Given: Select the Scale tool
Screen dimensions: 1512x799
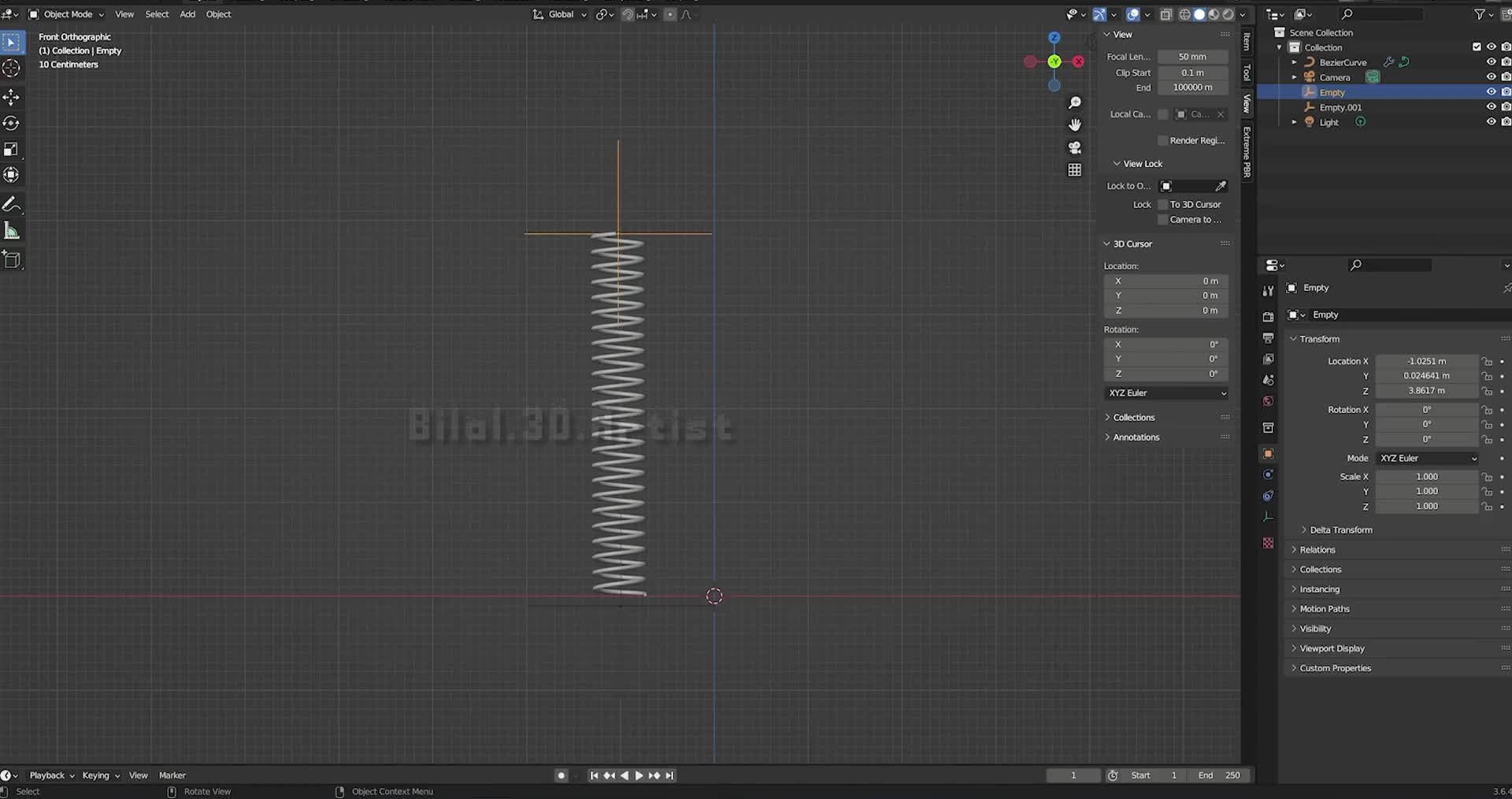Looking at the screenshot, I should pyautogui.click(x=12, y=149).
